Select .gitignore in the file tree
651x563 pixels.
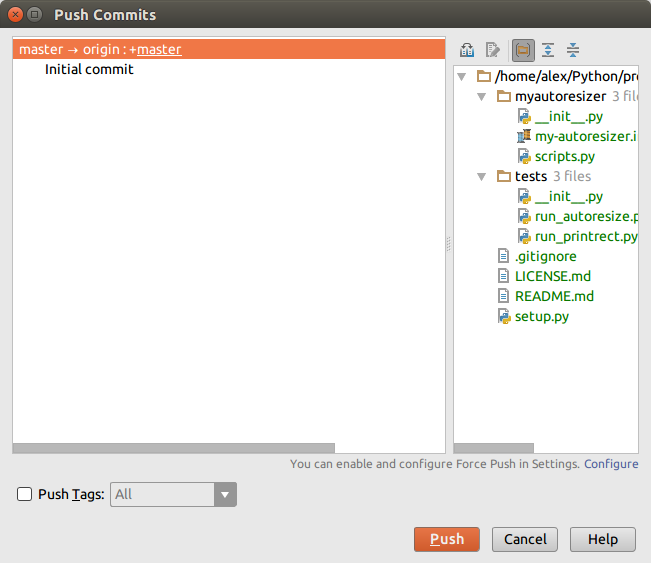(x=546, y=256)
